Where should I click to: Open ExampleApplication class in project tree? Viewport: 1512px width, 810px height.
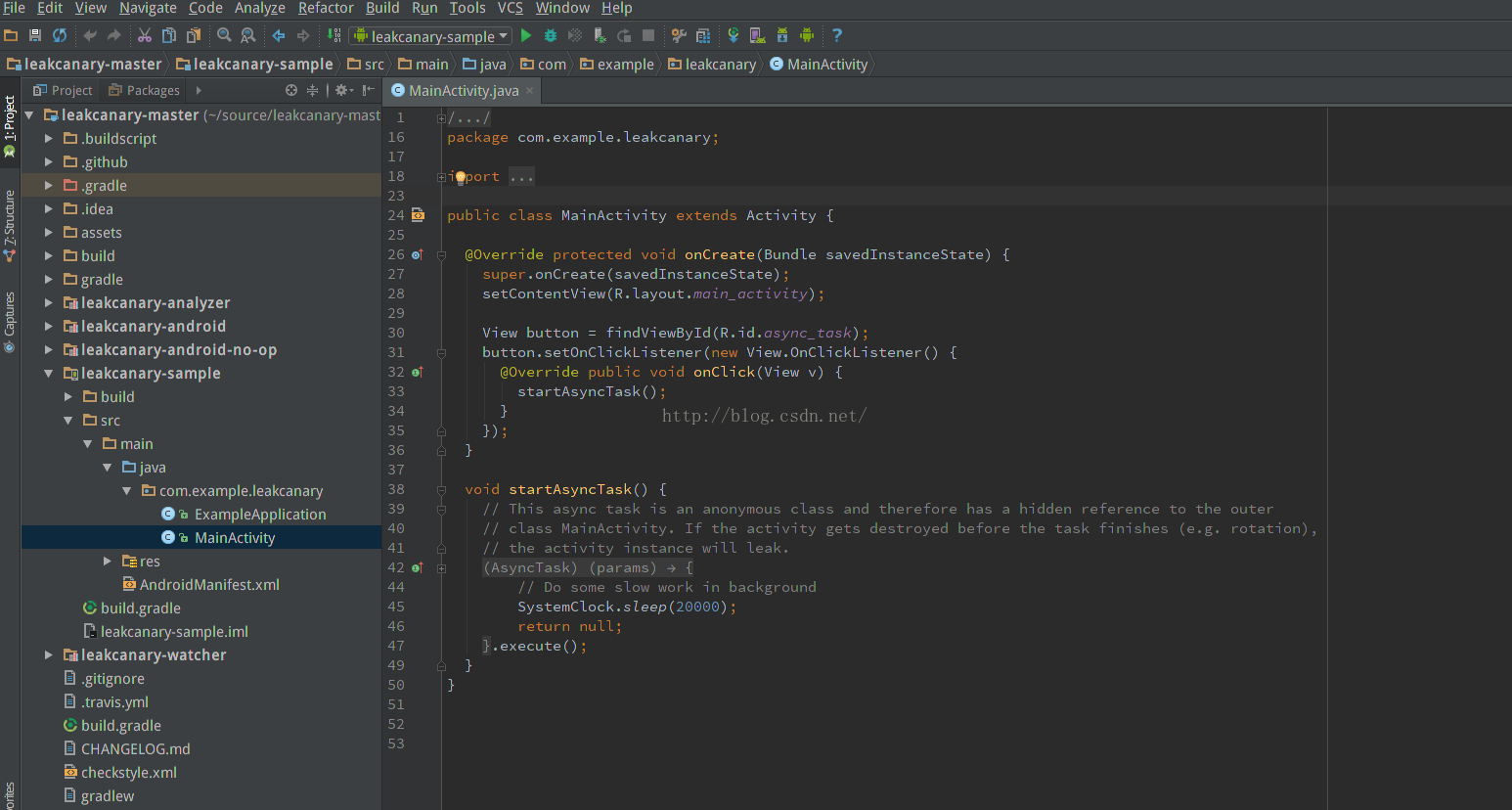point(259,515)
